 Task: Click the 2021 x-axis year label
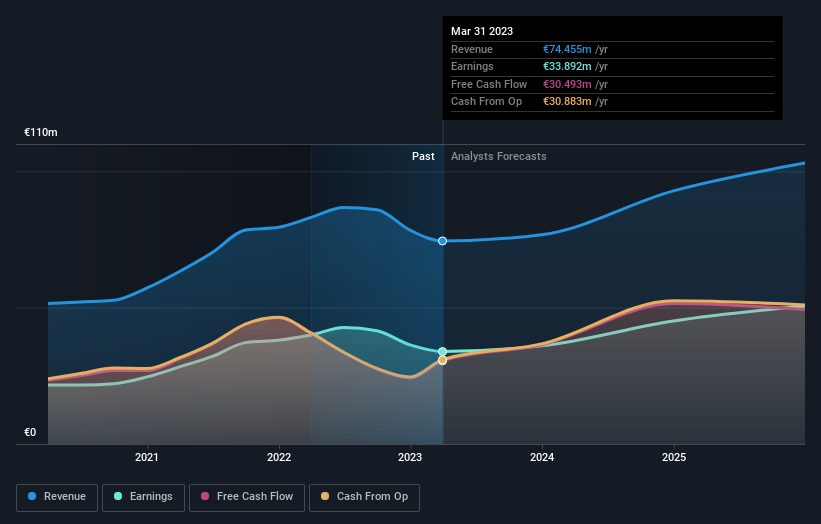pyautogui.click(x=147, y=457)
